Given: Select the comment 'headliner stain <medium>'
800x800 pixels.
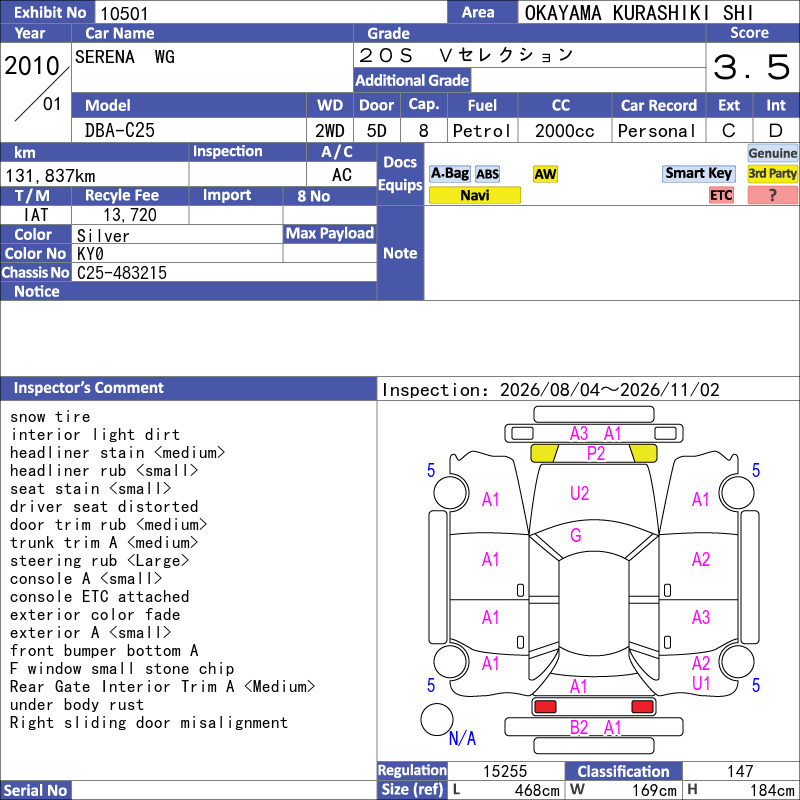Looking at the screenshot, I should pyautogui.click(x=117, y=453).
